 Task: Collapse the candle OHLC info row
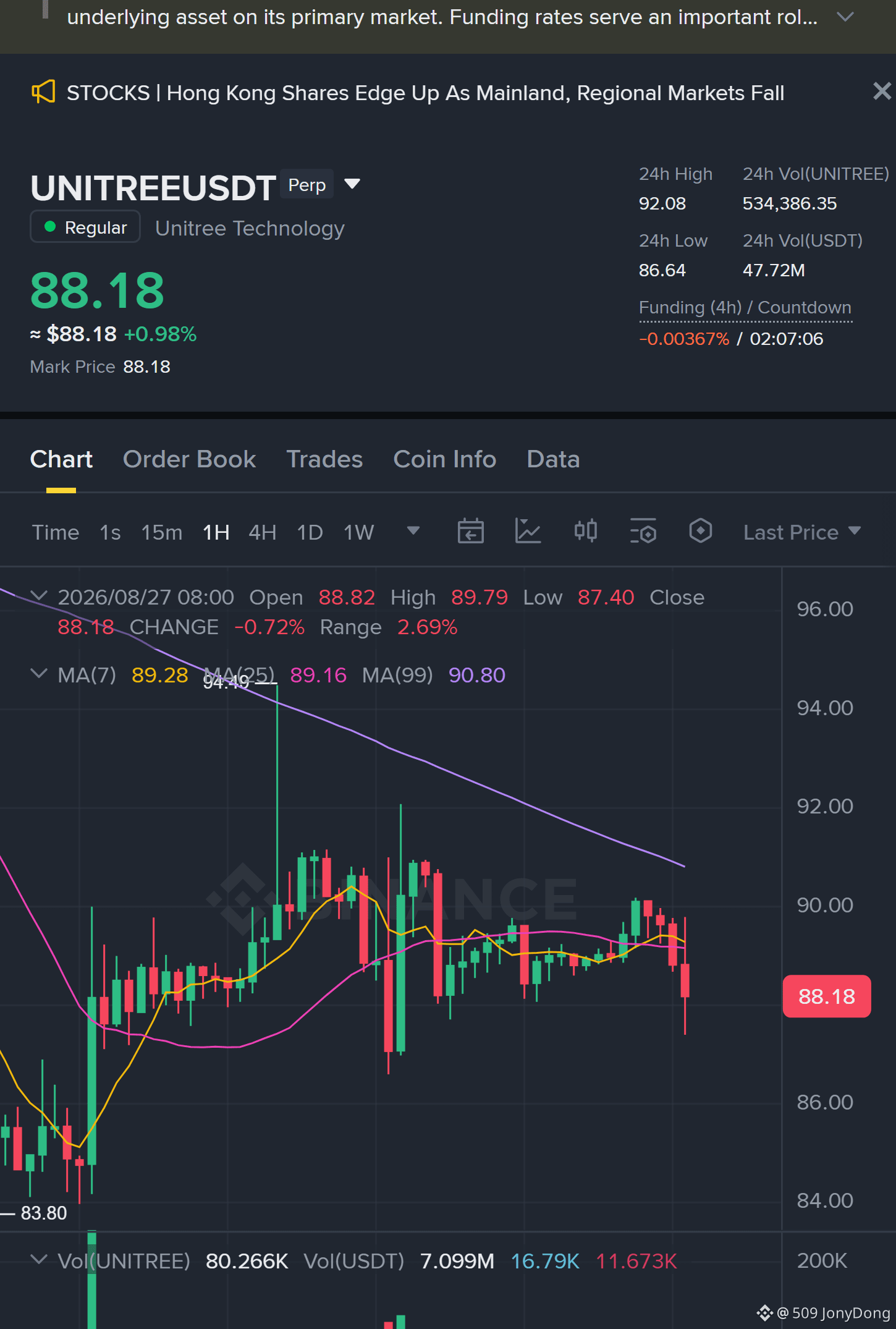tap(39, 596)
